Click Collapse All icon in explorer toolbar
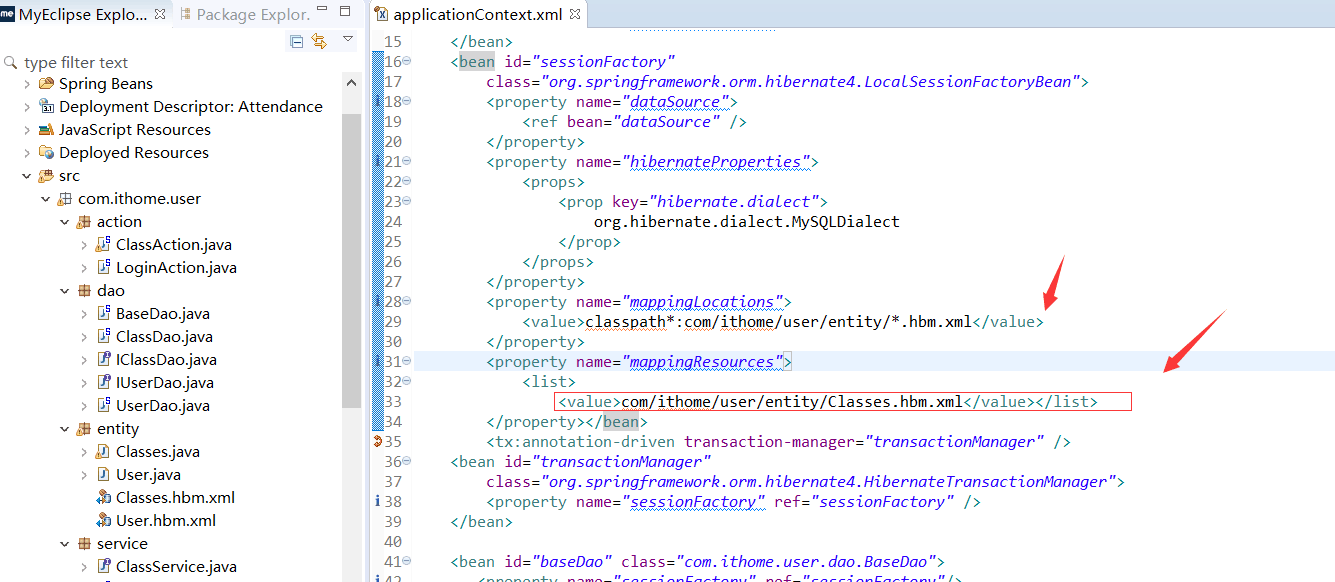Image resolution: width=1335 pixels, height=582 pixels. click(296, 41)
